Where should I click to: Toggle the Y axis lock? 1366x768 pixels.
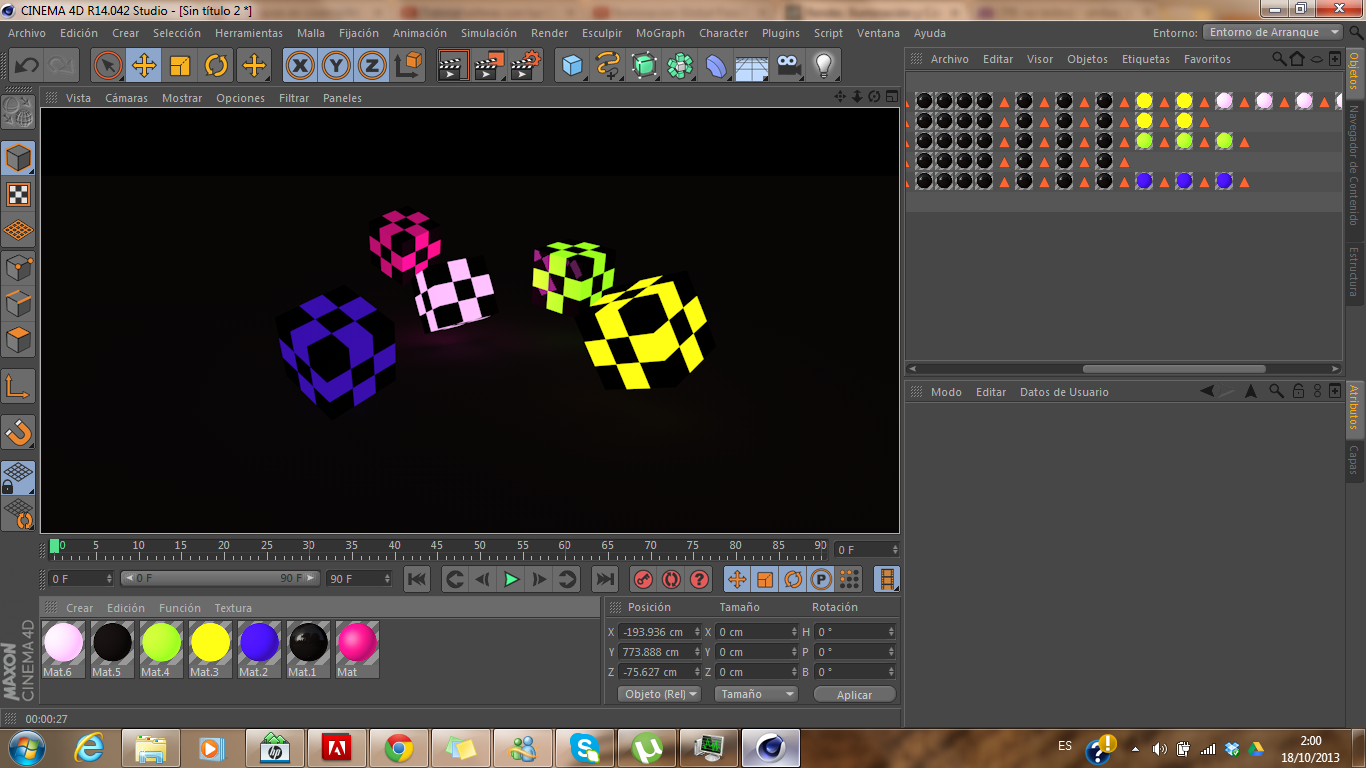point(336,66)
